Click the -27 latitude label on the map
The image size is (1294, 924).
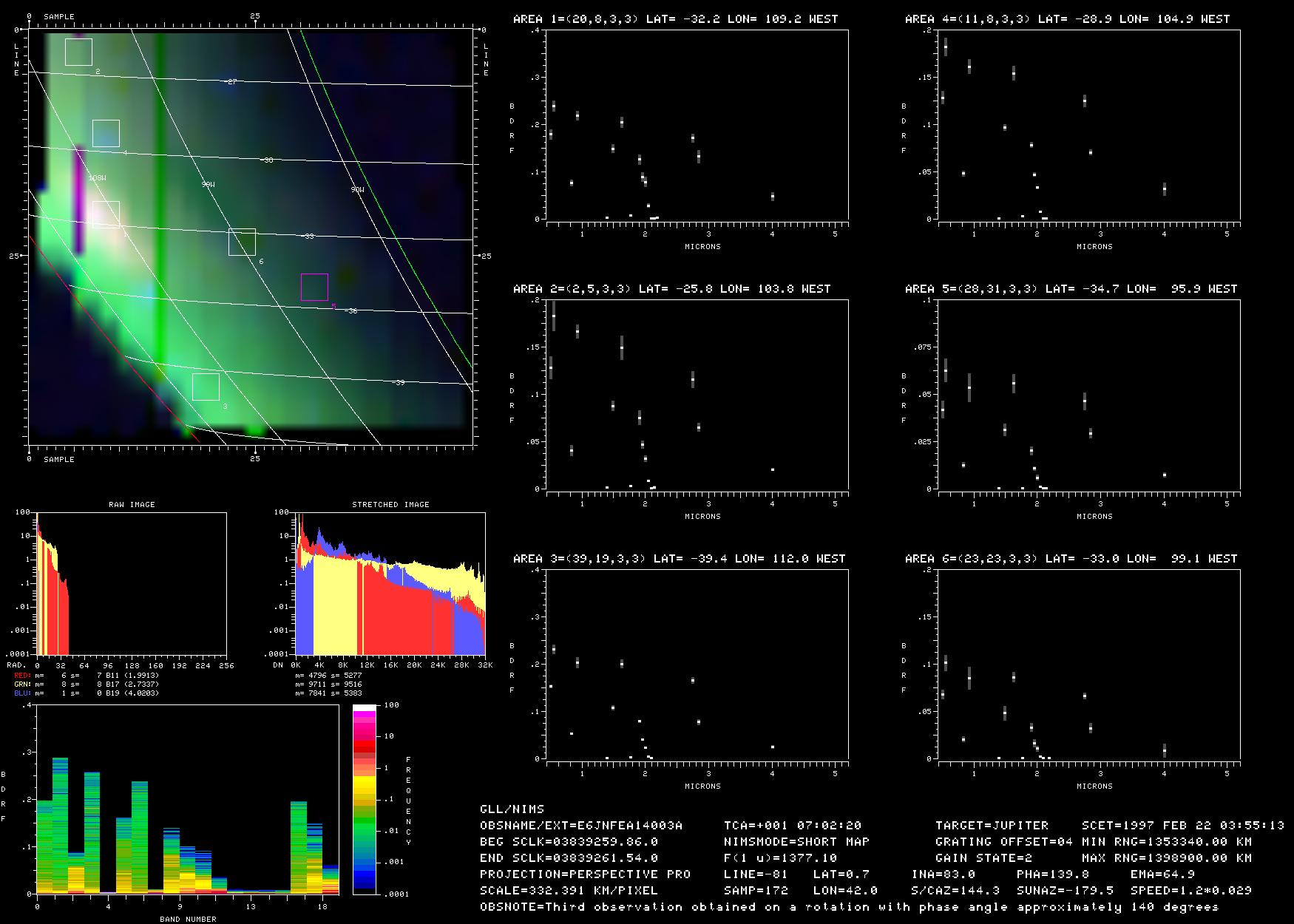click(x=231, y=82)
